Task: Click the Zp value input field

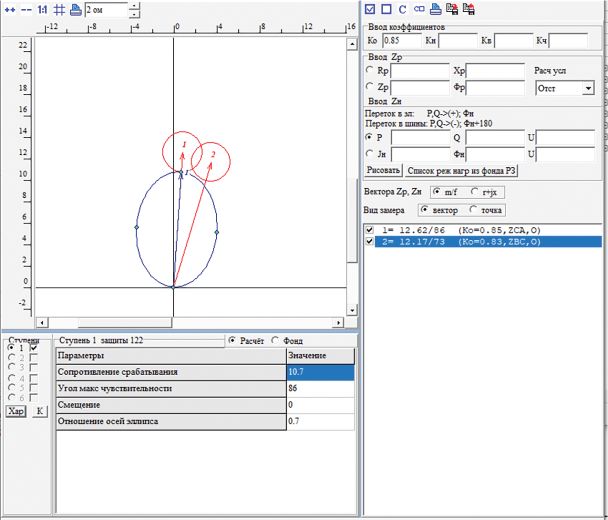Action: 420,88
